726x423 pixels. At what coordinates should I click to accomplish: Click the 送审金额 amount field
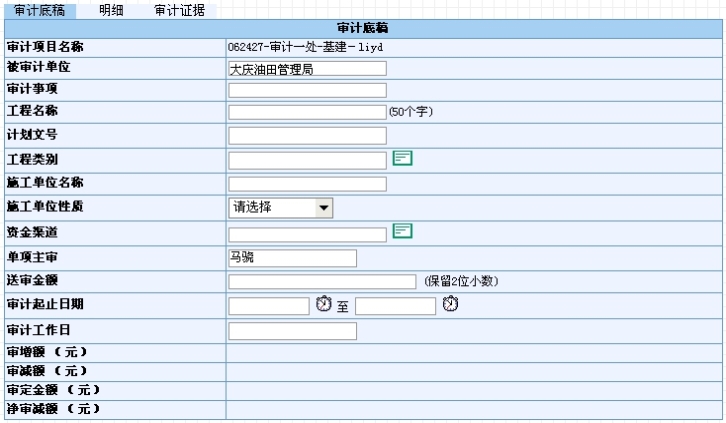tap(322, 281)
